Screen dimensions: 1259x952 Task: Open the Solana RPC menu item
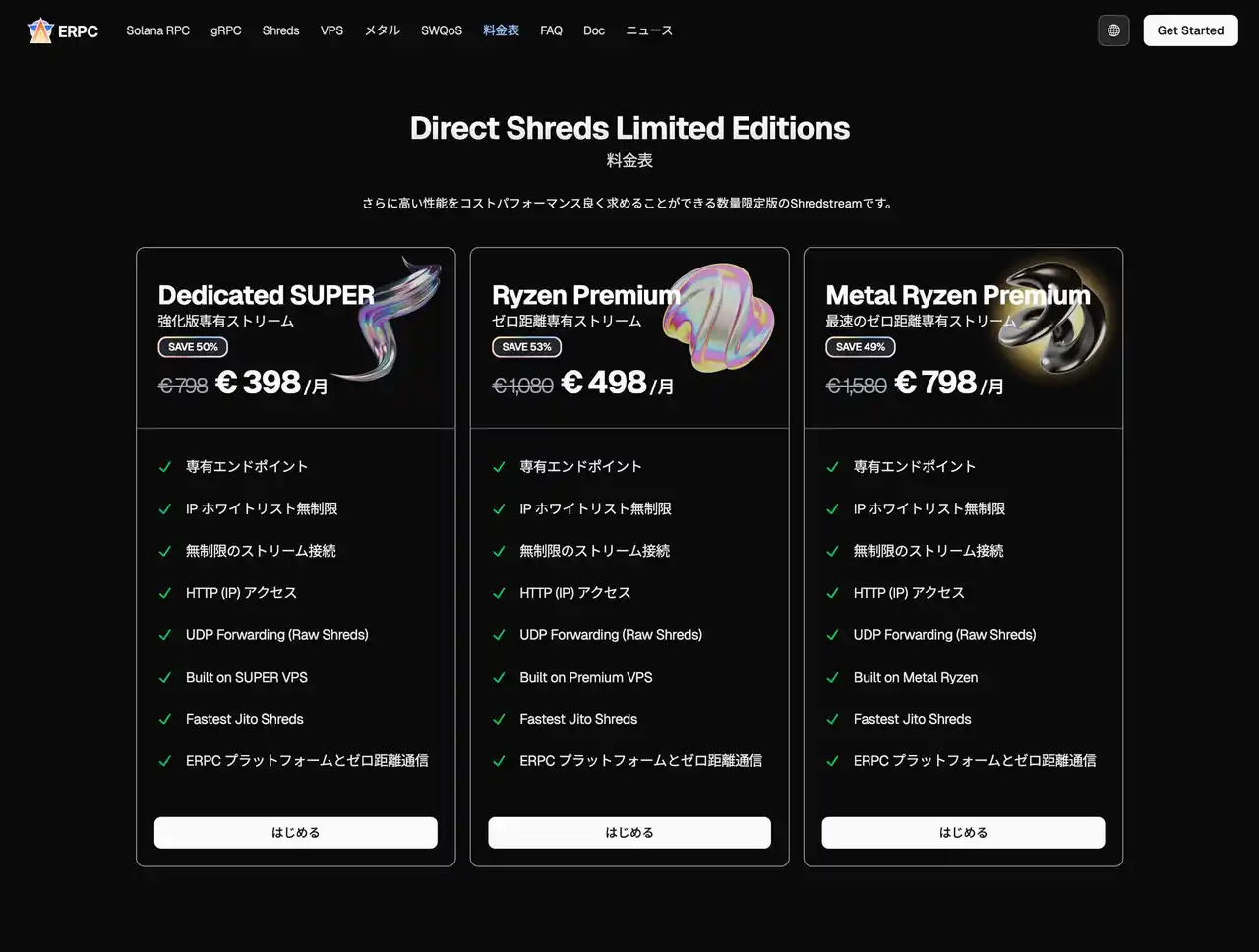tap(157, 30)
